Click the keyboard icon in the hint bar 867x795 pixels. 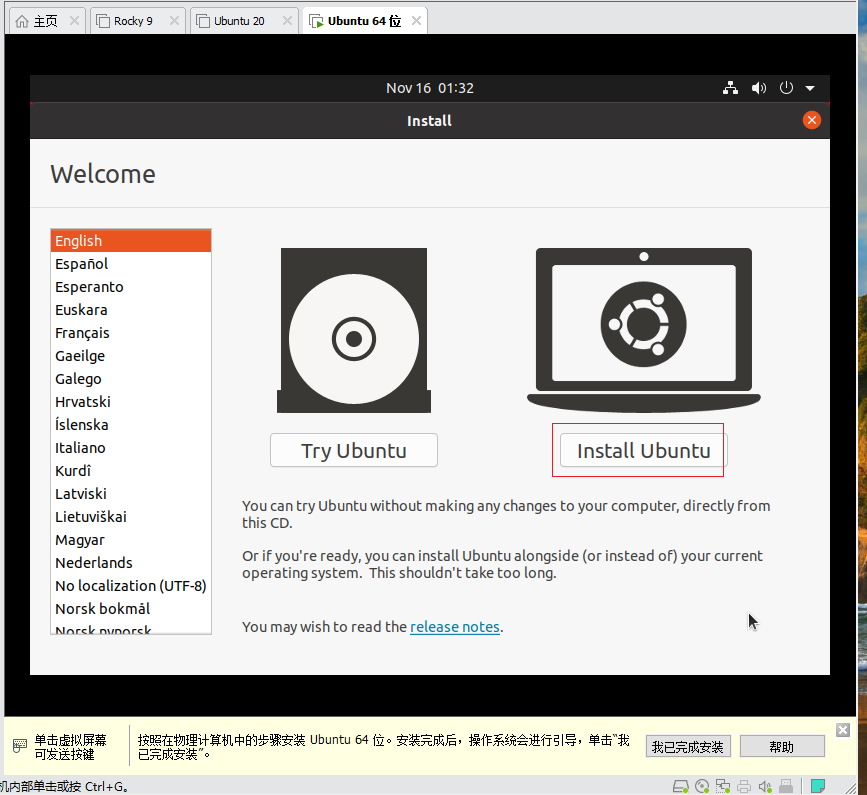click(20, 746)
